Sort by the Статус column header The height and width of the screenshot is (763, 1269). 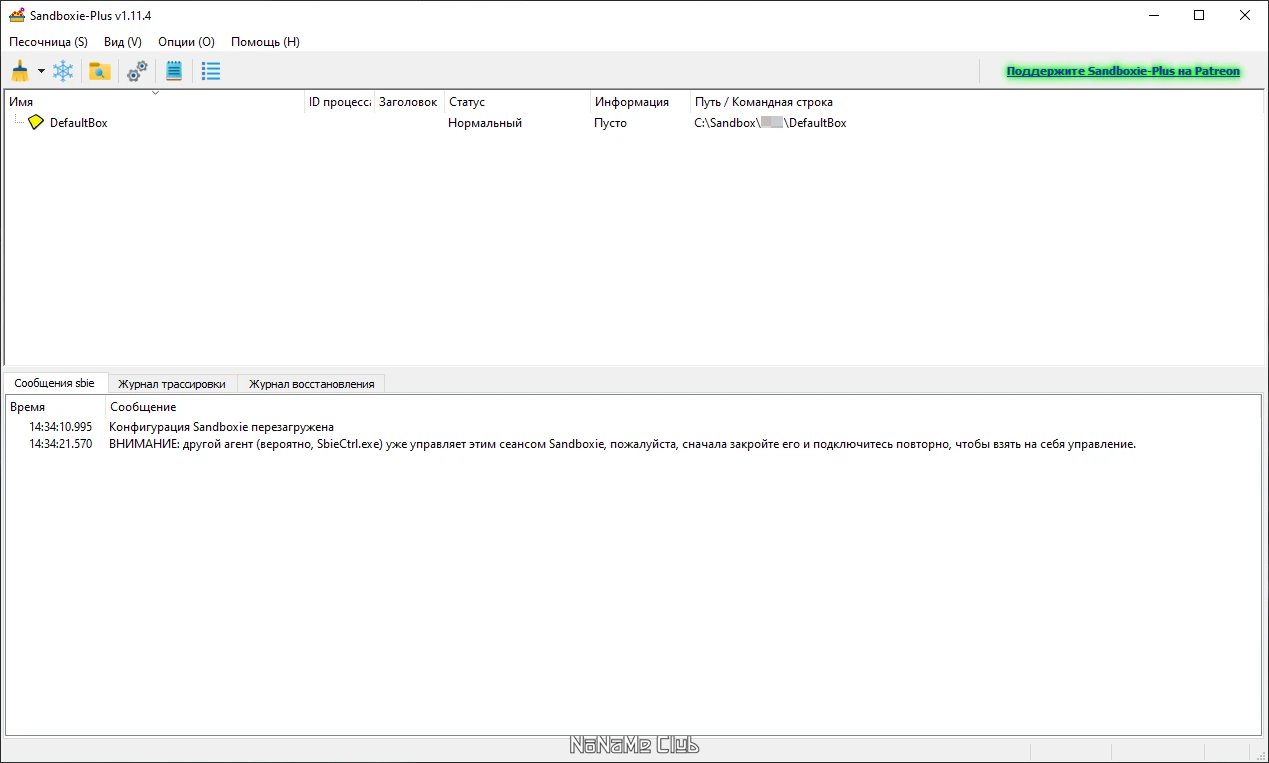[517, 102]
